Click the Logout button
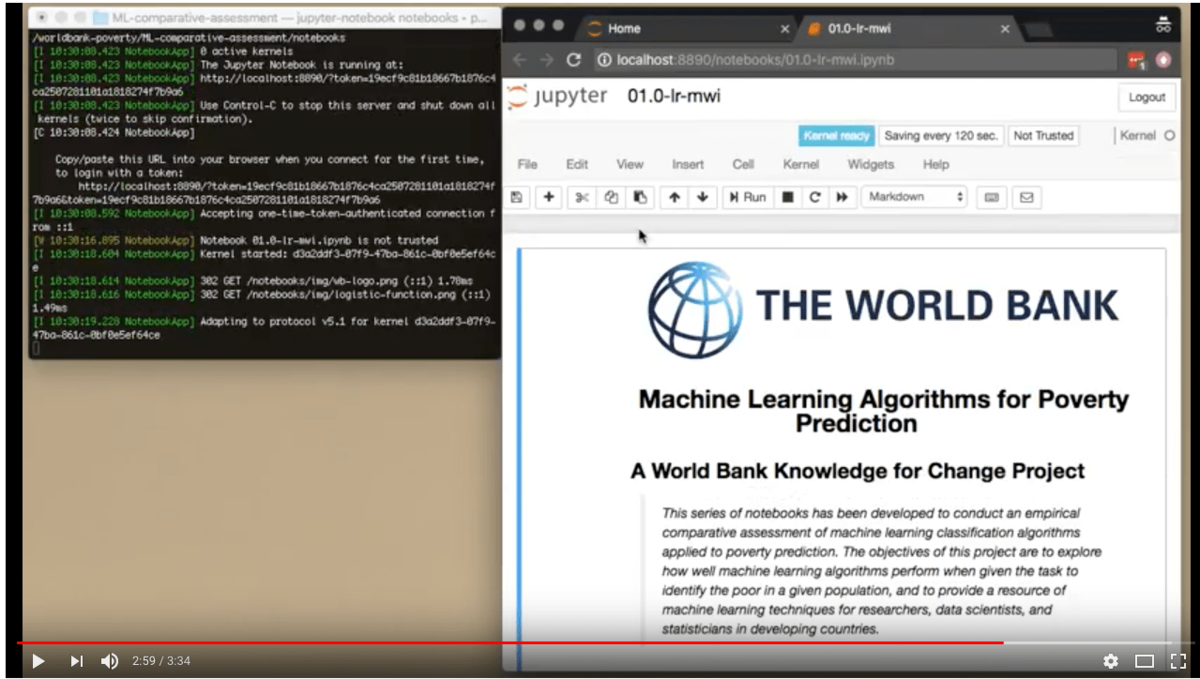The height and width of the screenshot is (679, 1200). point(1146,97)
